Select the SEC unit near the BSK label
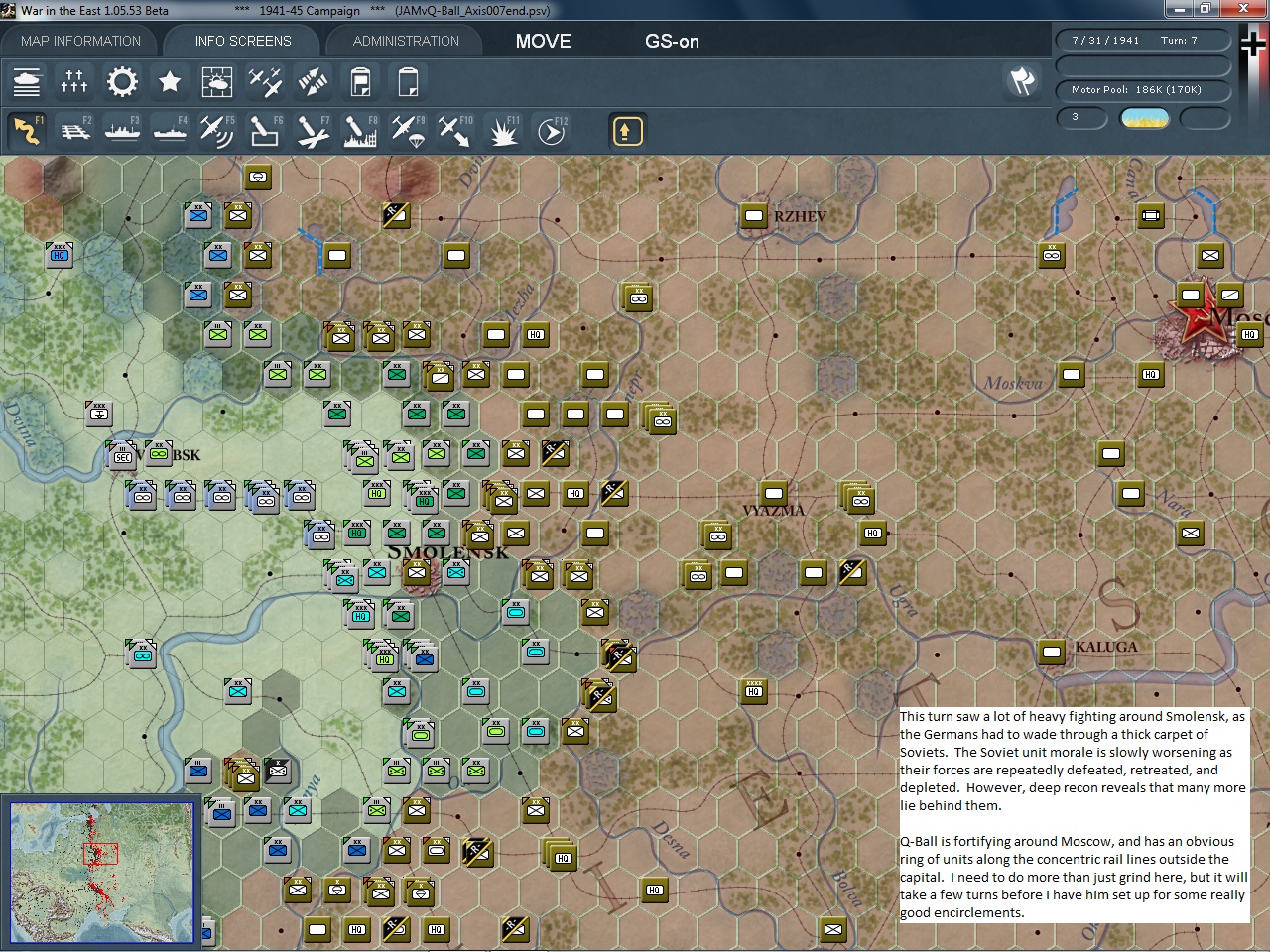Viewport: 1270px width, 952px height. (123, 456)
